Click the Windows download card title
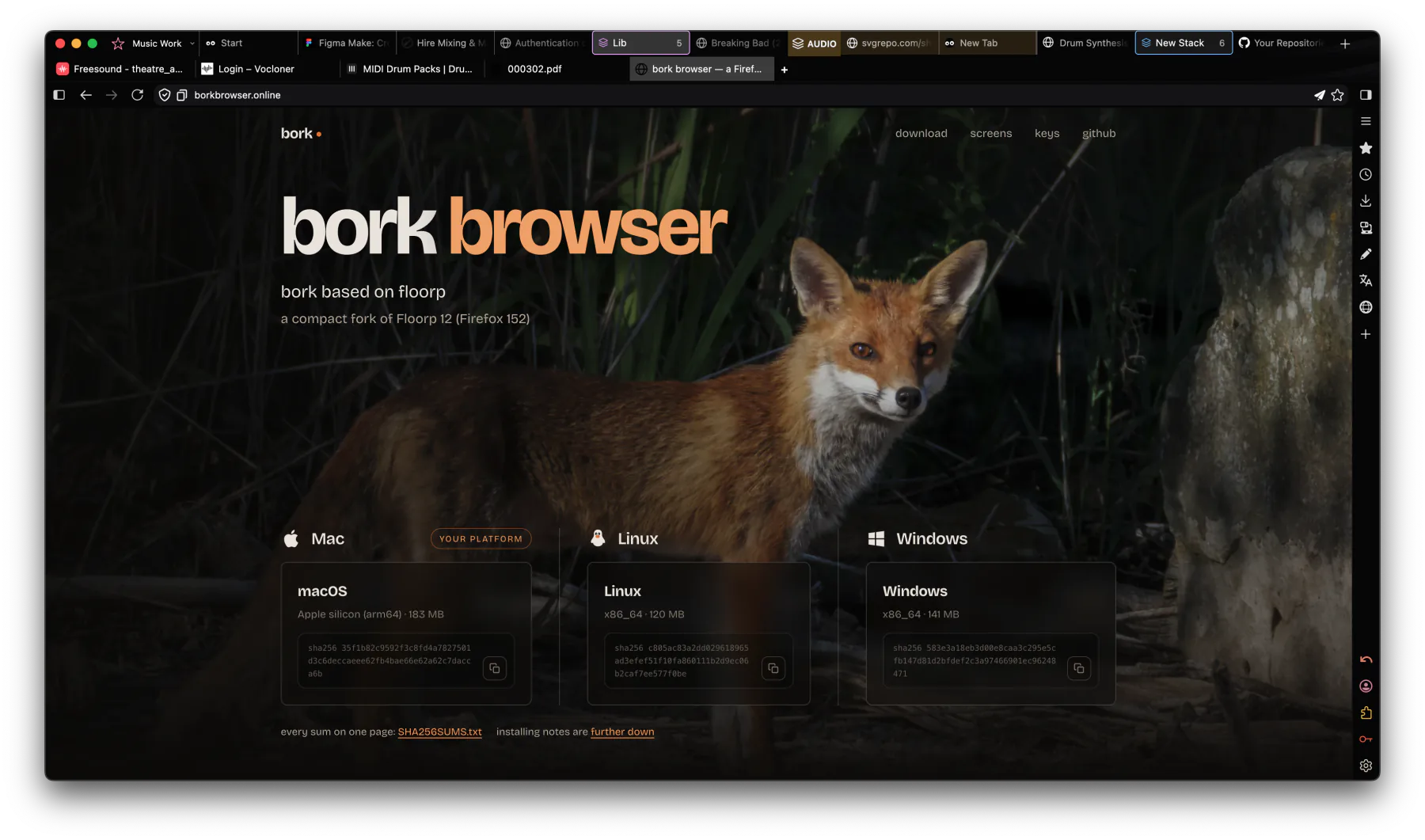The image size is (1425, 840). pyautogui.click(x=914, y=591)
